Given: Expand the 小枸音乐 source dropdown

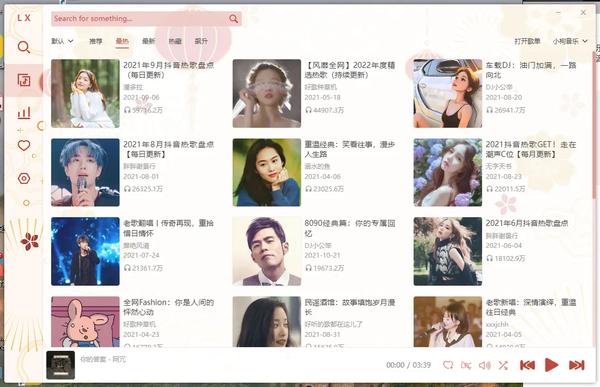Looking at the screenshot, I should (570, 41).
